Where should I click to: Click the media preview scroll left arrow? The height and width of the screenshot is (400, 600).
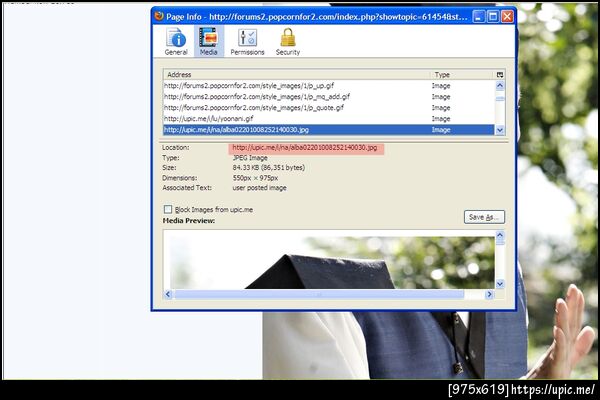click(168, 294)
